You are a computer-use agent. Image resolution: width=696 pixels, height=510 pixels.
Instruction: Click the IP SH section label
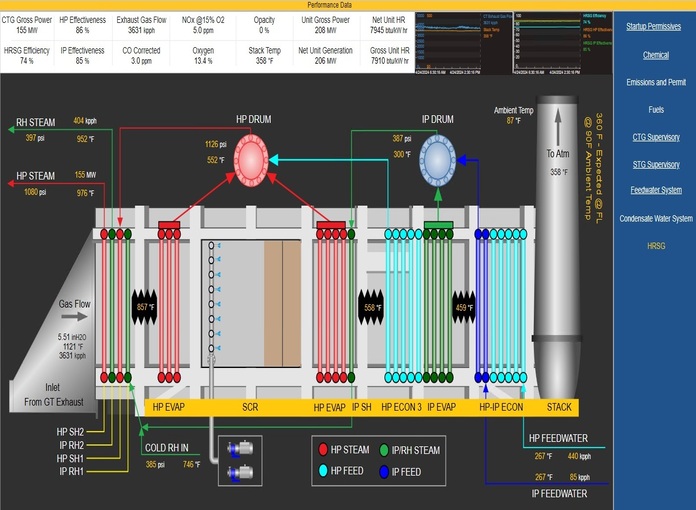click(362, 407)
